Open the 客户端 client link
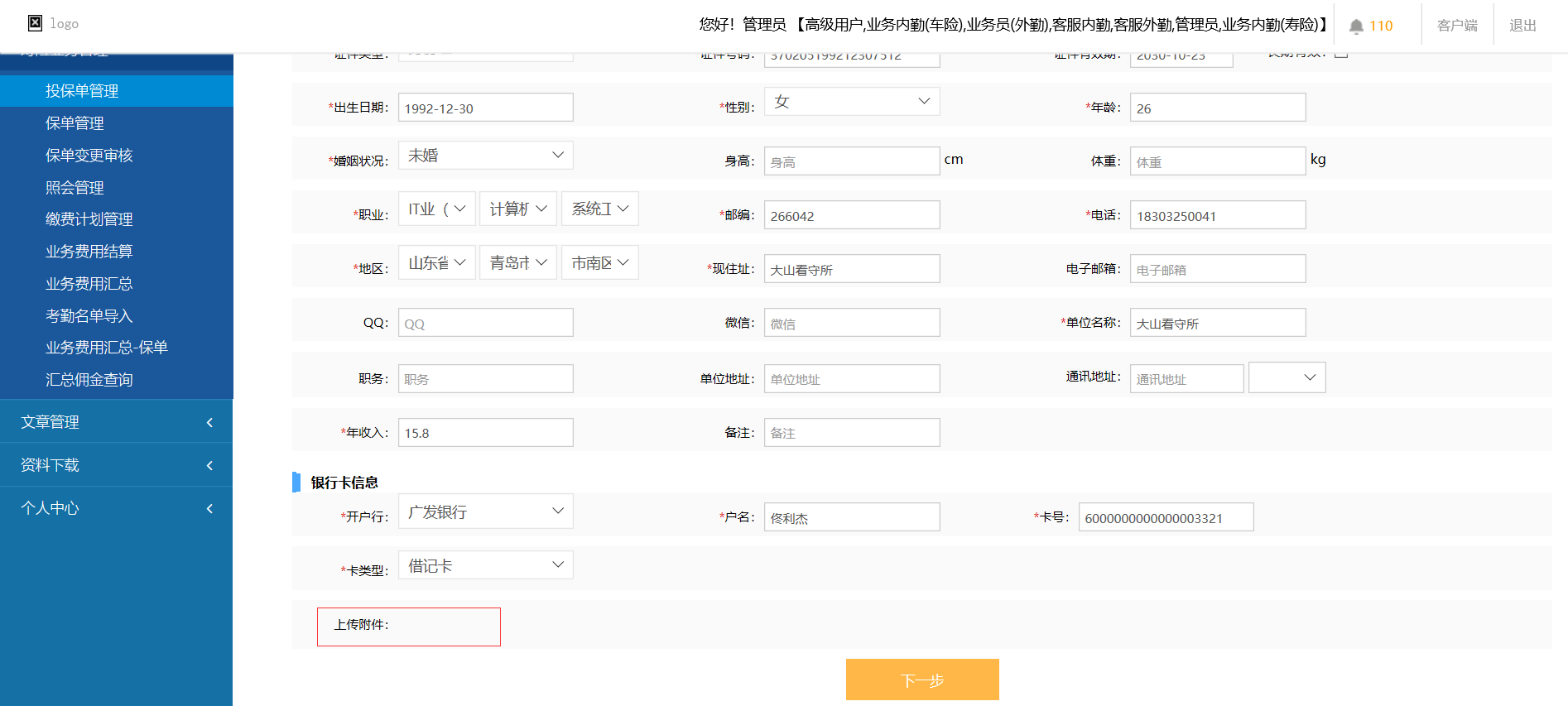The width and height of the screenshot is (1568, 706). pos(1457,26)
